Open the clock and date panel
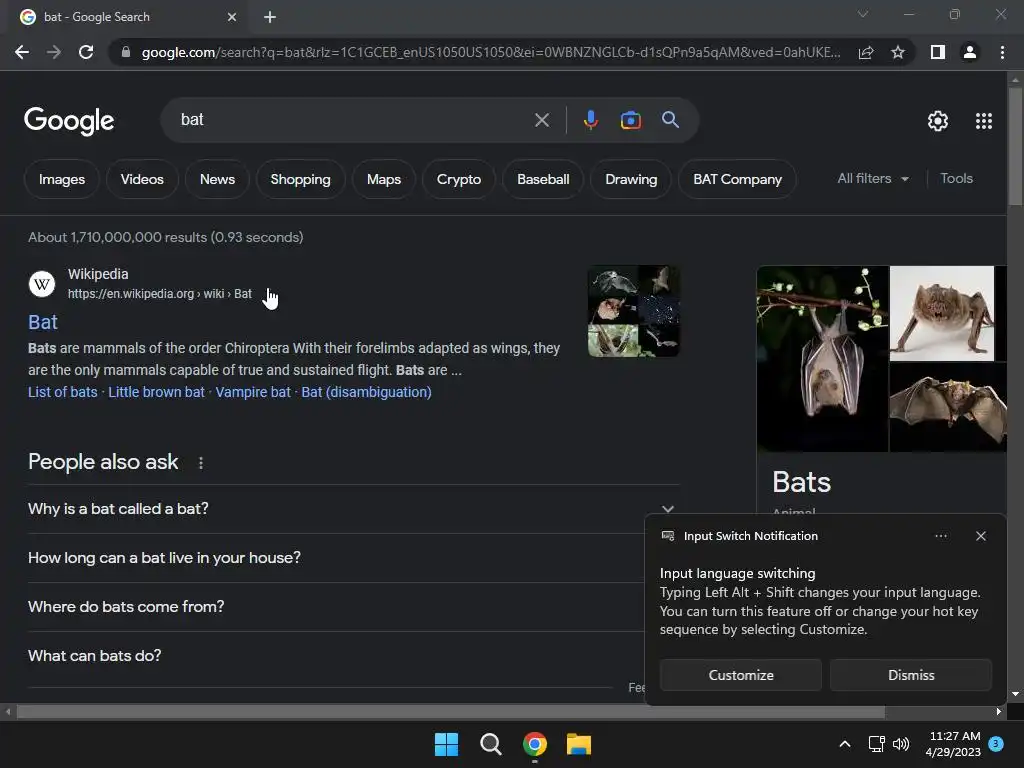Viewport: 1024px width, 768px height. coord(953,744)
